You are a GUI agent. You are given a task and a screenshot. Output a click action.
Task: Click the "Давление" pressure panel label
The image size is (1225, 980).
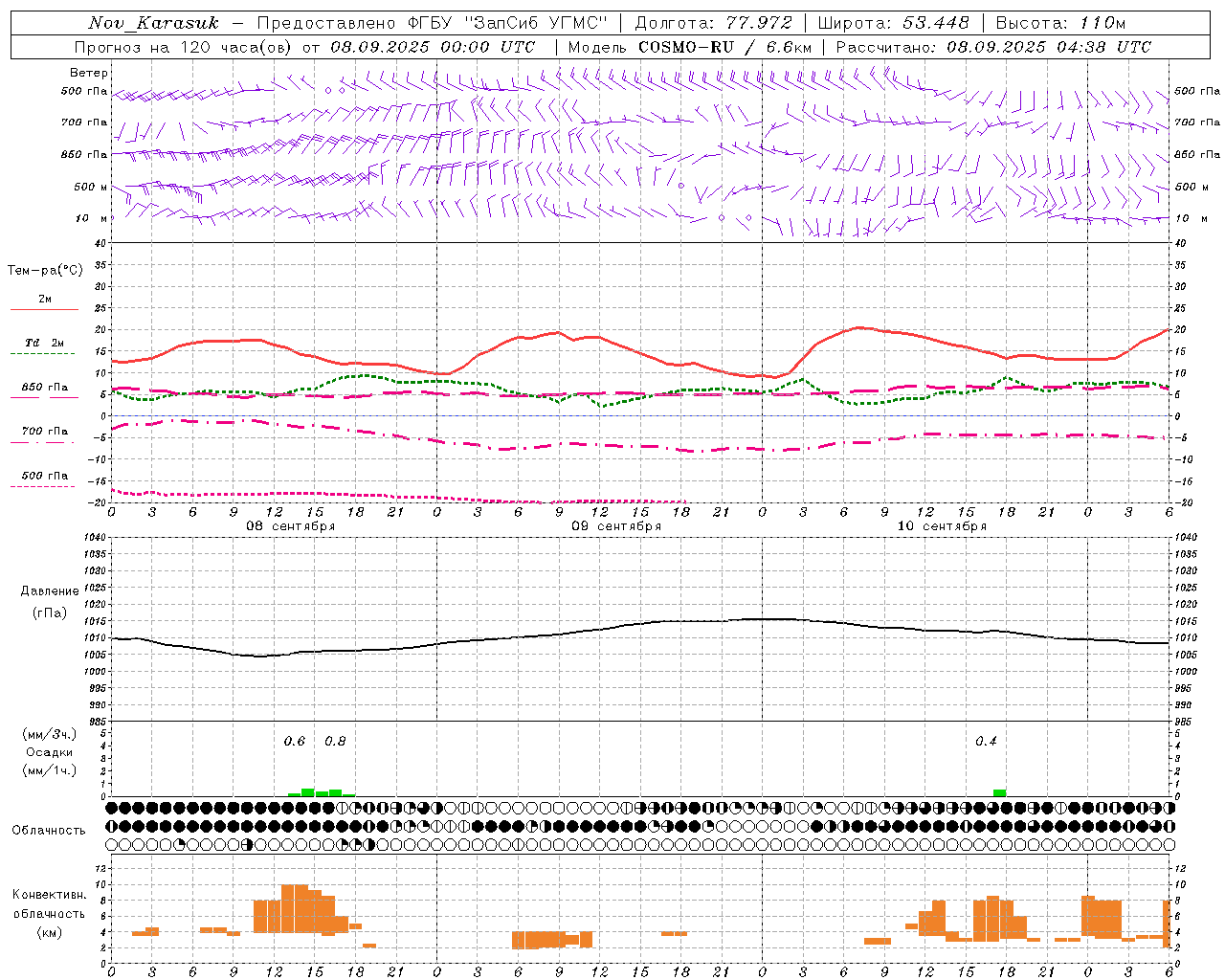[50, 591]
